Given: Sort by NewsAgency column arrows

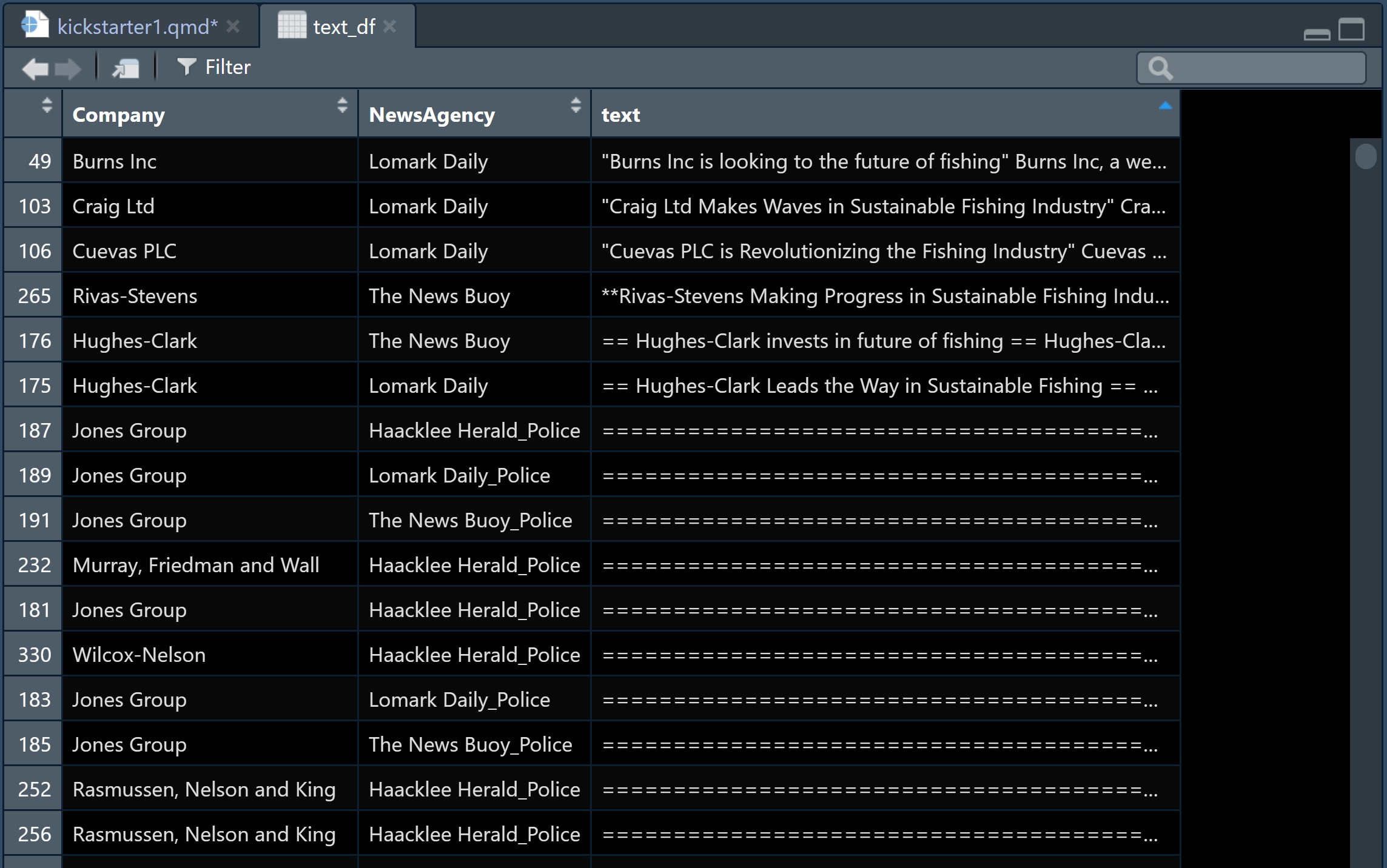Looking at the screenshot, I should coord(576,105).
